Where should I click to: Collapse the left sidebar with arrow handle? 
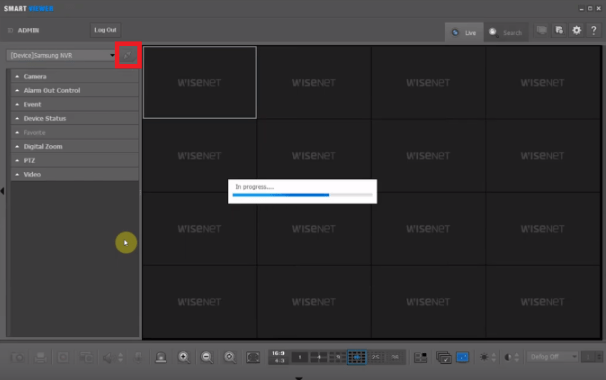(2, 191)
